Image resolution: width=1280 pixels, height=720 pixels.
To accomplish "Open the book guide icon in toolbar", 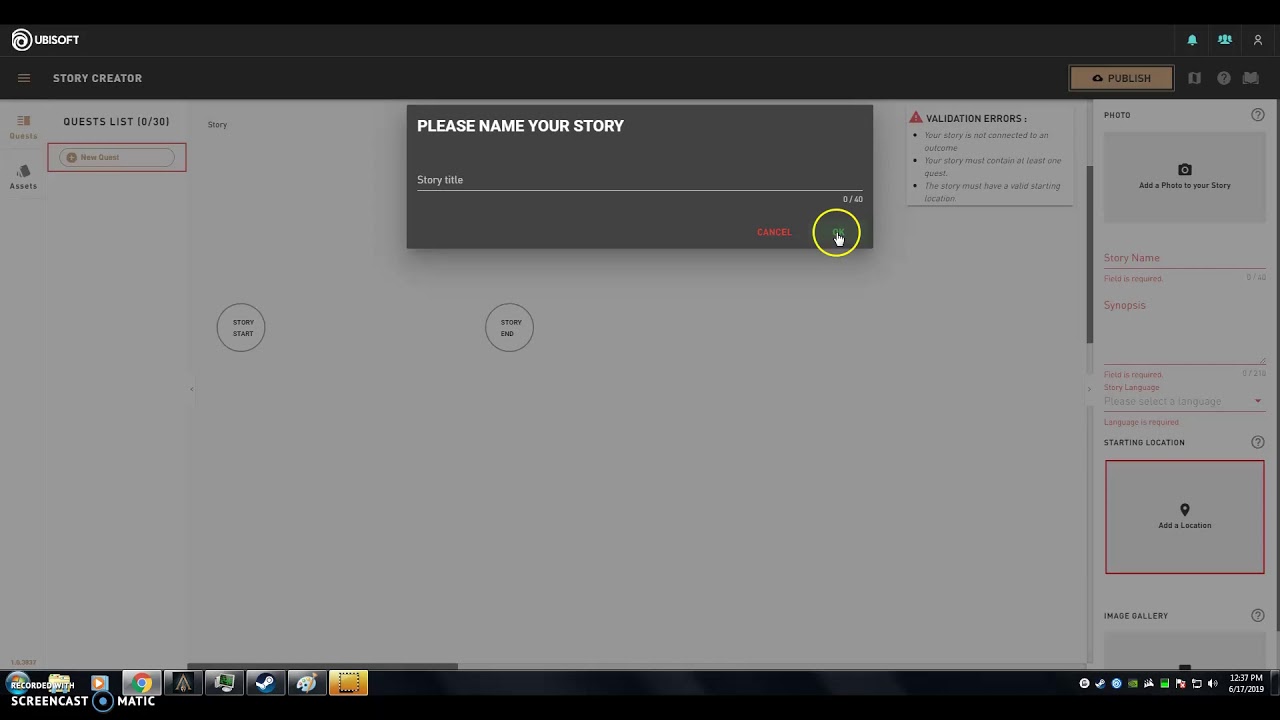I will click(1251, 78).
